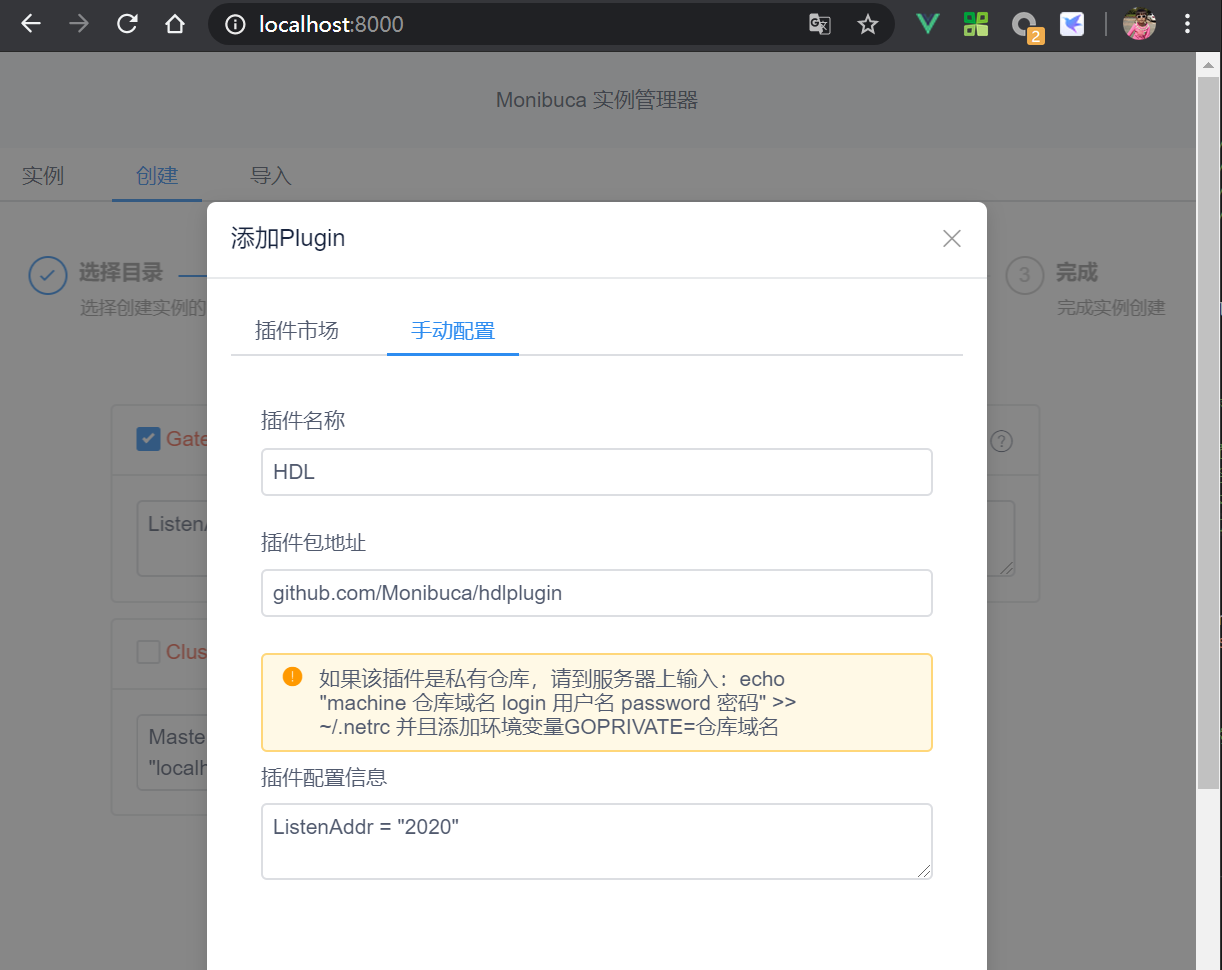1222x970 pixels.
Task: Open the green V extension icon
Action: pyautogui.click(x=927, y=24)
